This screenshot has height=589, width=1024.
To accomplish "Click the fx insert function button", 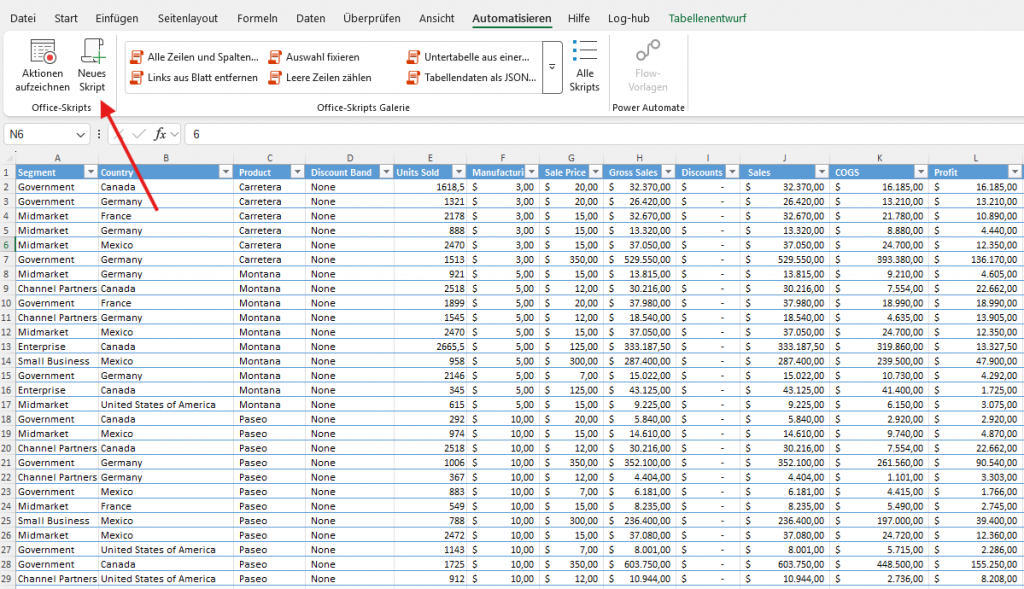I will 160,134.
